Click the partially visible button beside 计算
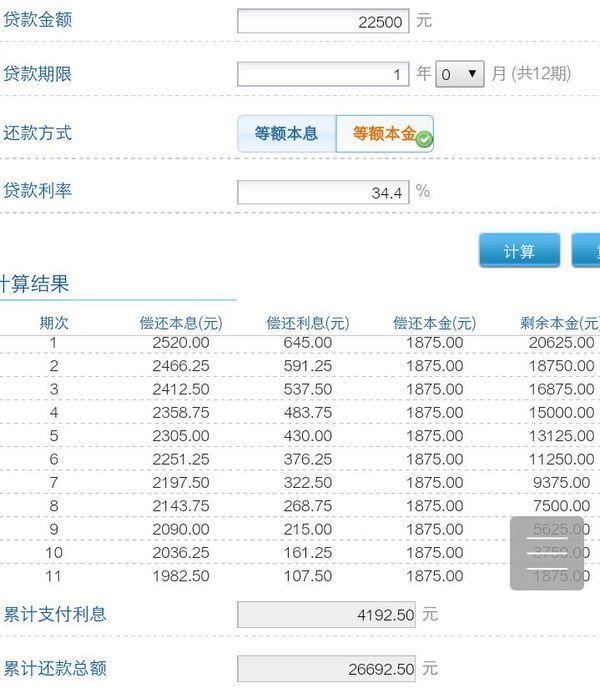Screen dimensions: 600x688 pyautogui.click(x=586, y=250)
